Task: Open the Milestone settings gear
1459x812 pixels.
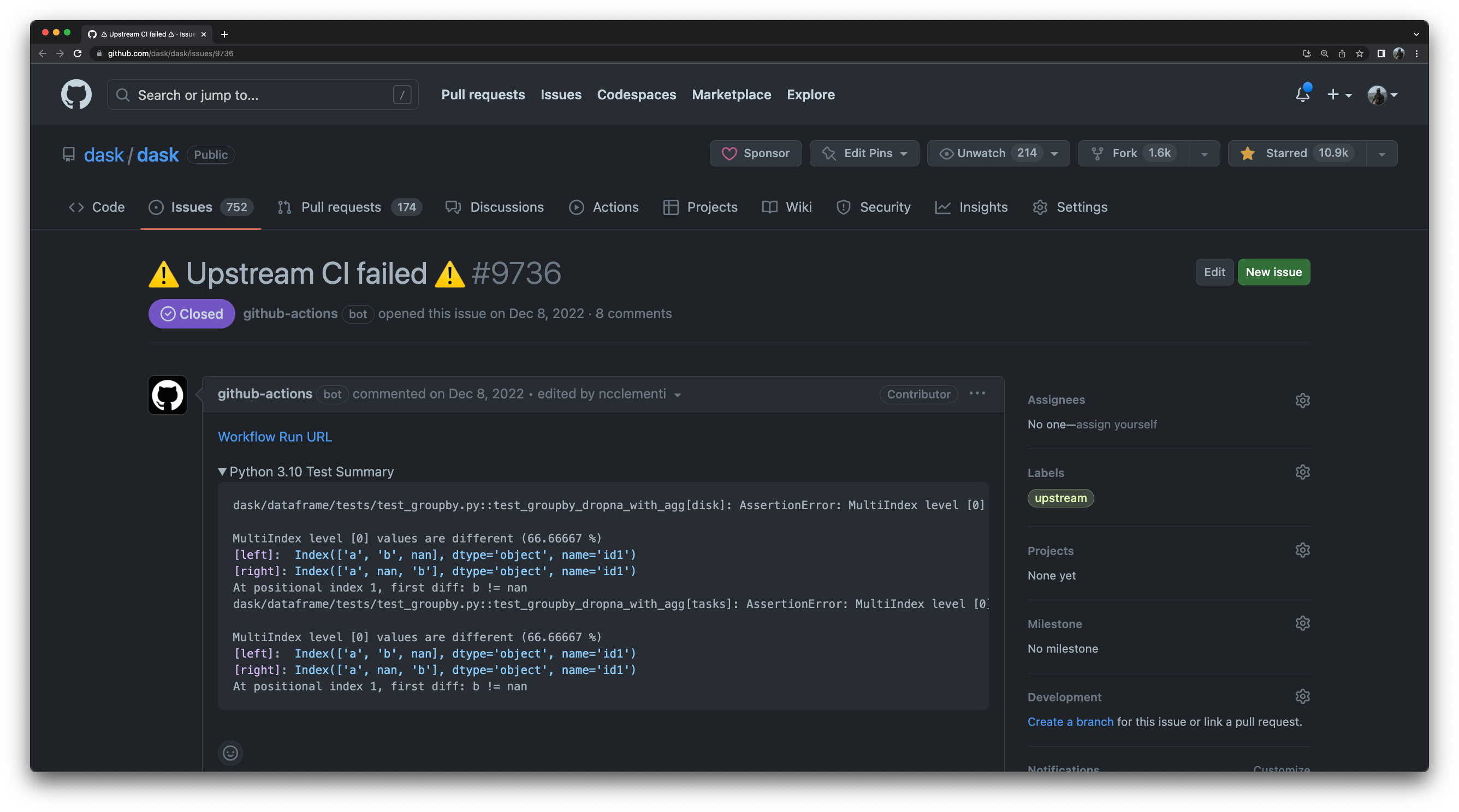Action: (x=1303, y=623)
